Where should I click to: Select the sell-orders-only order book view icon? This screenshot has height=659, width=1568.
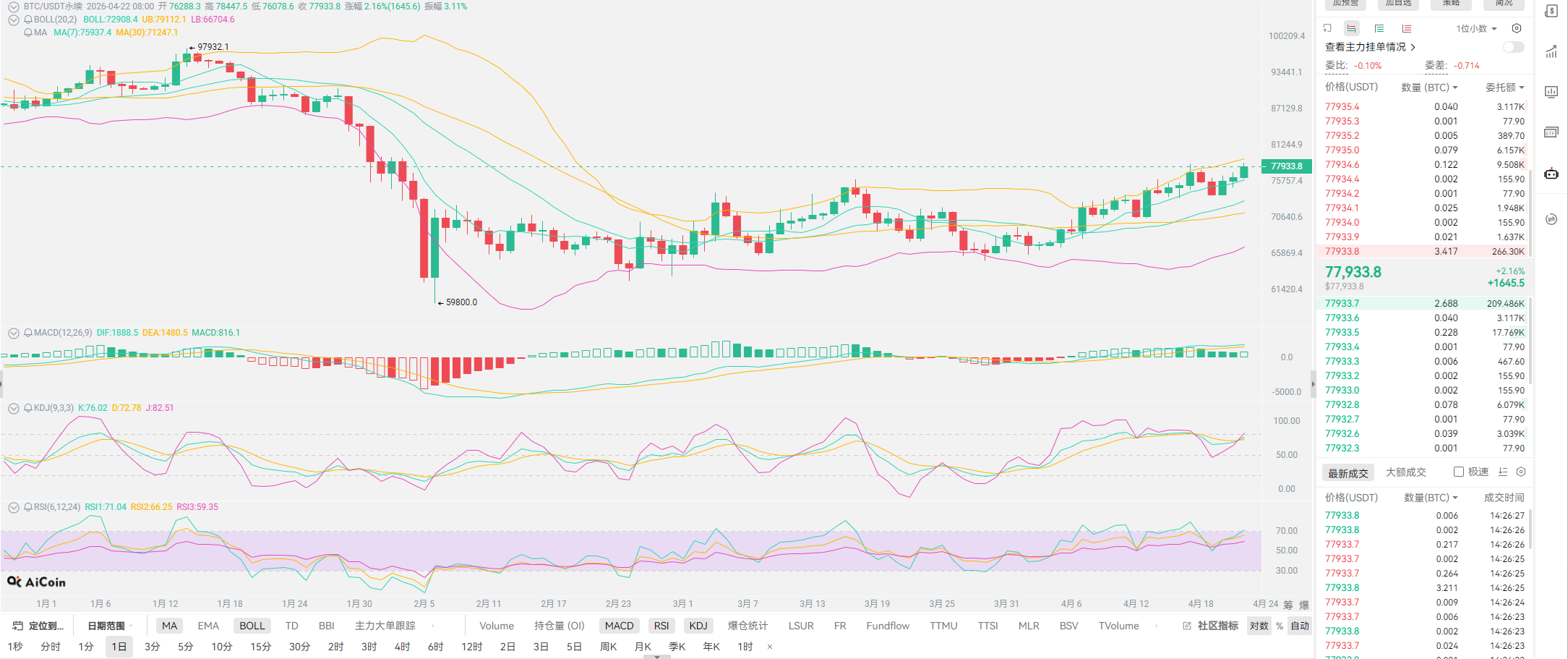[x=1407, y=28]
